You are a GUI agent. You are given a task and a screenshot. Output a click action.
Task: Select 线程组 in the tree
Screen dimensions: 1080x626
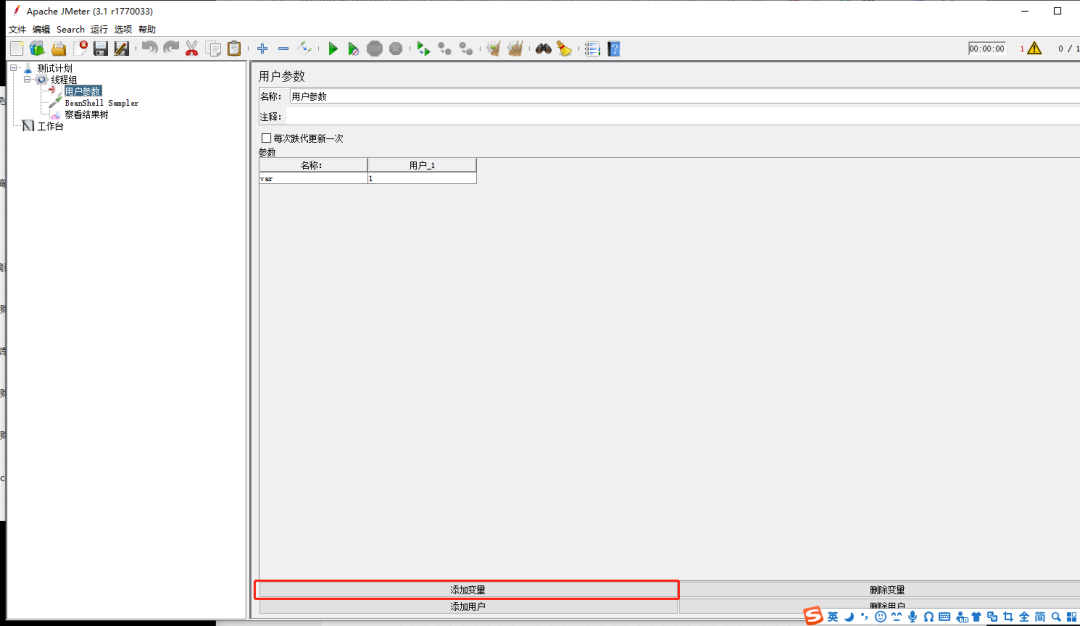[64, 79]
